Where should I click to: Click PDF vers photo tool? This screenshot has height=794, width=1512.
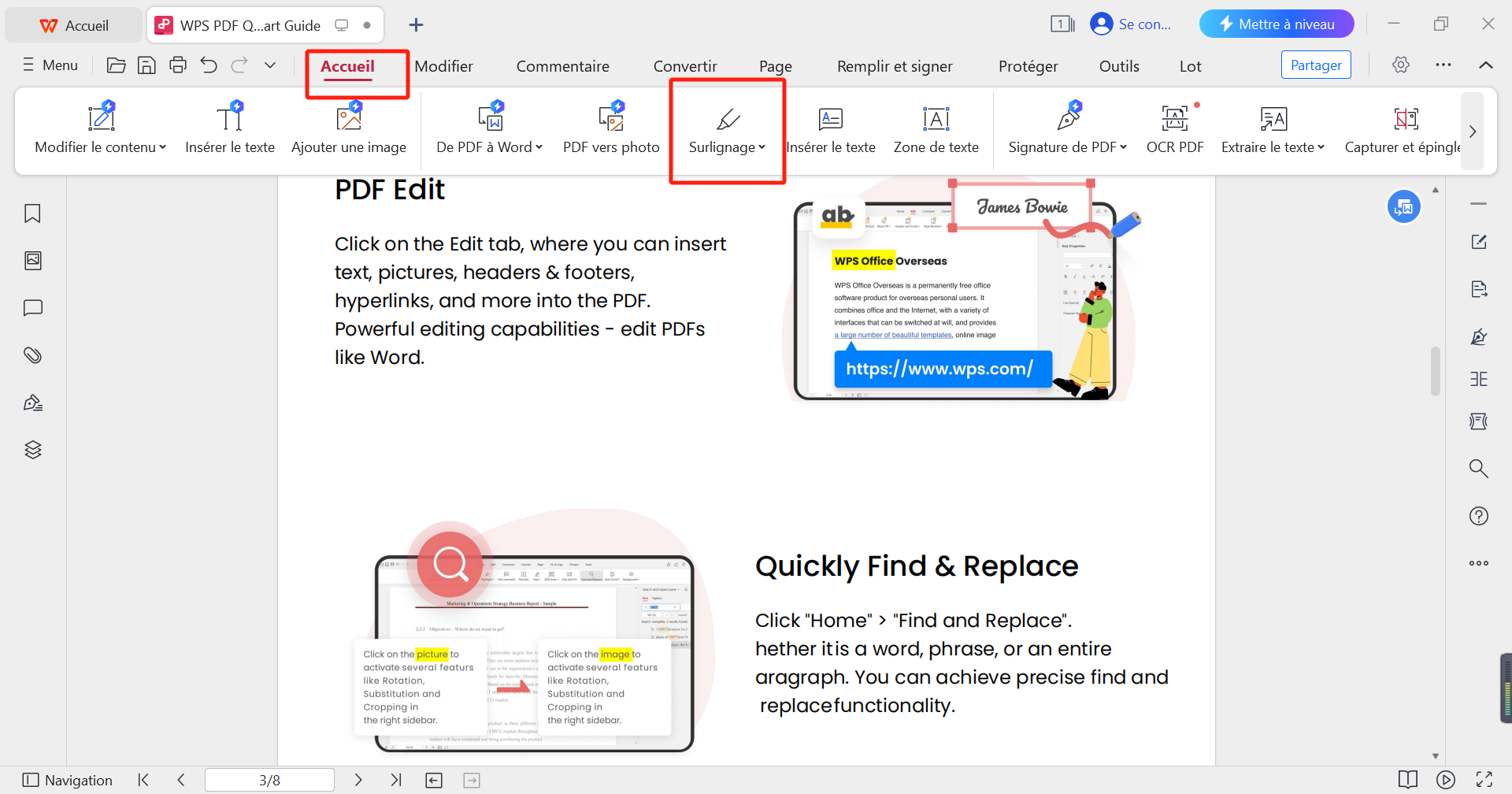(611, 128)
